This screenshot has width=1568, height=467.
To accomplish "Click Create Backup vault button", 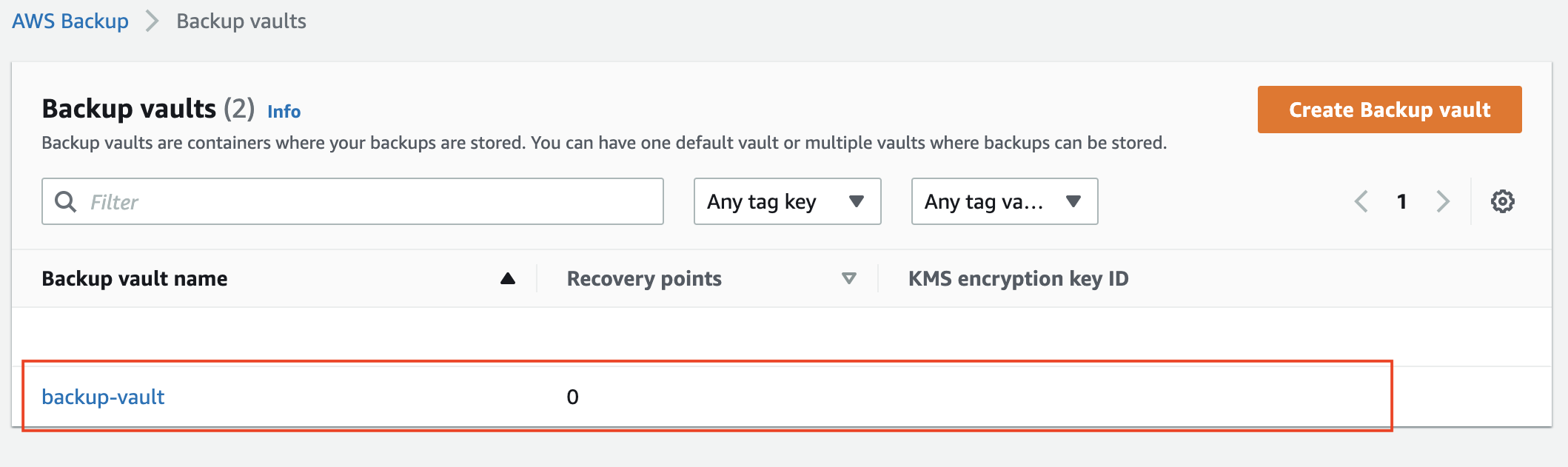I will tap(1390, 110).
